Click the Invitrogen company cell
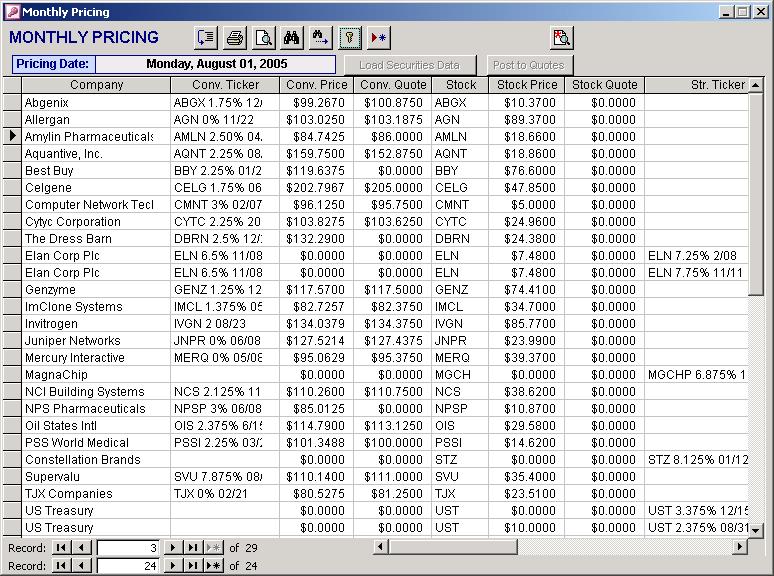Image resolution: width=774 pixels, height=576 pixels. pyautogui.click(x=96, y=324)
